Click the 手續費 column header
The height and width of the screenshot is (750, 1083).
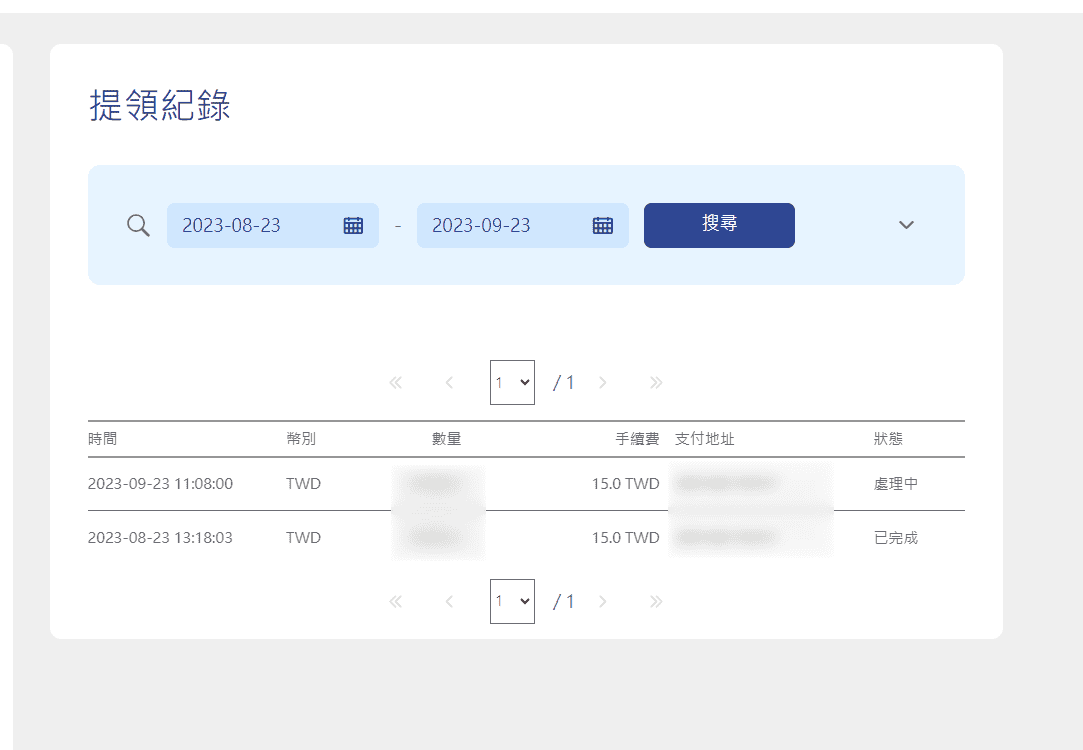click(637, 439)
